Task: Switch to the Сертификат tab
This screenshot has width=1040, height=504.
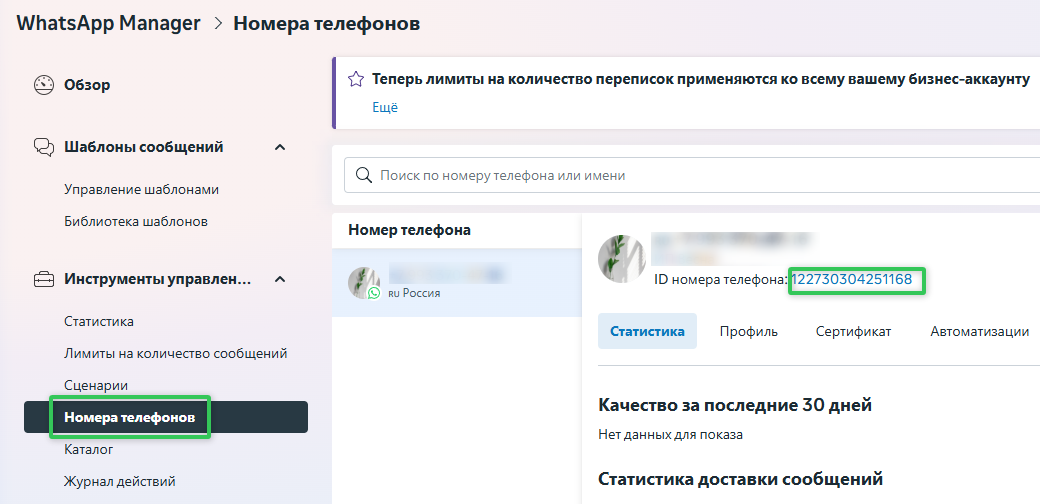Action: click(853, 331)
